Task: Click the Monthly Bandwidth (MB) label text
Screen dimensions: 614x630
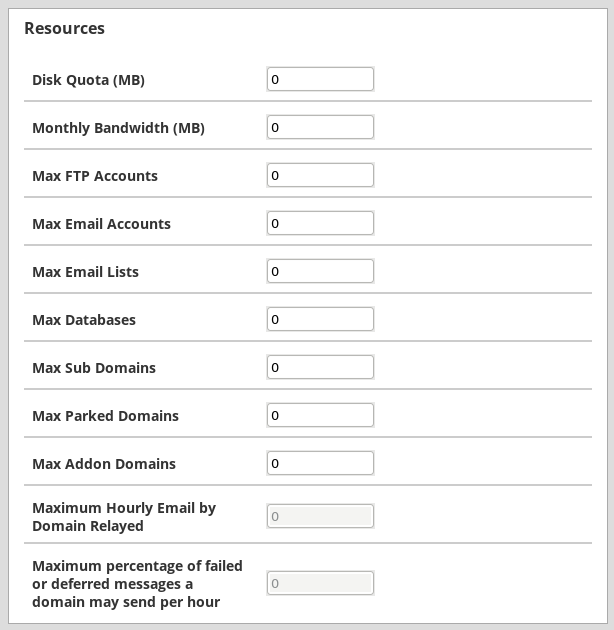Action: [118, 128]
